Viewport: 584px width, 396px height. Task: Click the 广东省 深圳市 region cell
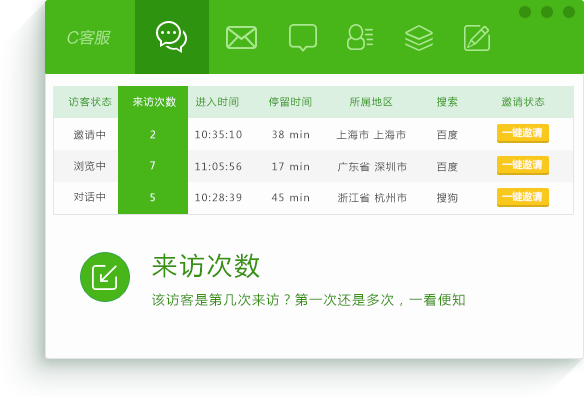[x=372, y=167]
